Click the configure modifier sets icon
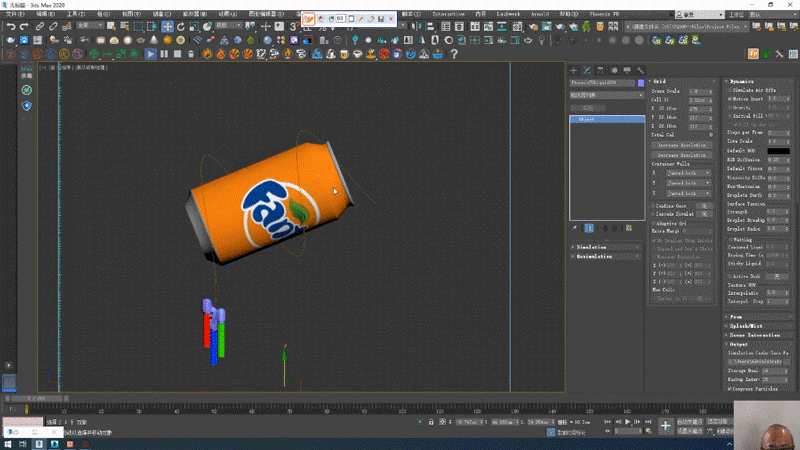Image resolution: width=800 pixels, height=450 pixels. pyautogui.click(x=629, y=228)
